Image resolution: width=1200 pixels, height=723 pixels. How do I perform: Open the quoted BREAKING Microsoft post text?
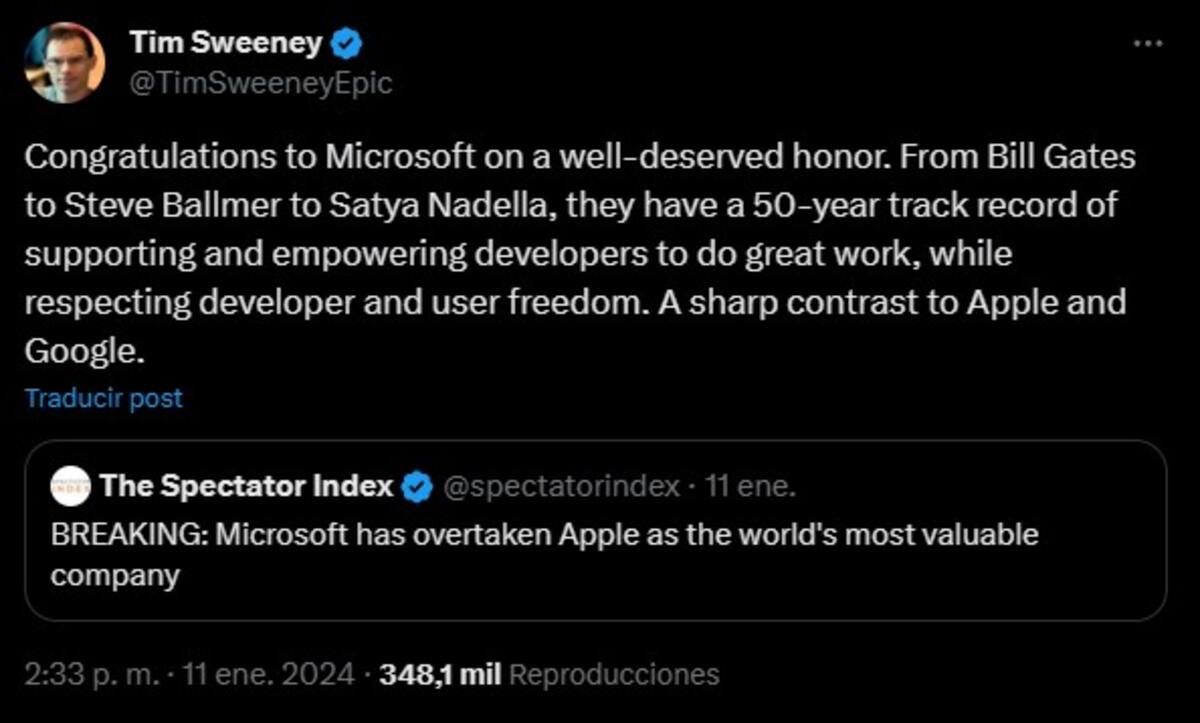(x=545, y=555)
